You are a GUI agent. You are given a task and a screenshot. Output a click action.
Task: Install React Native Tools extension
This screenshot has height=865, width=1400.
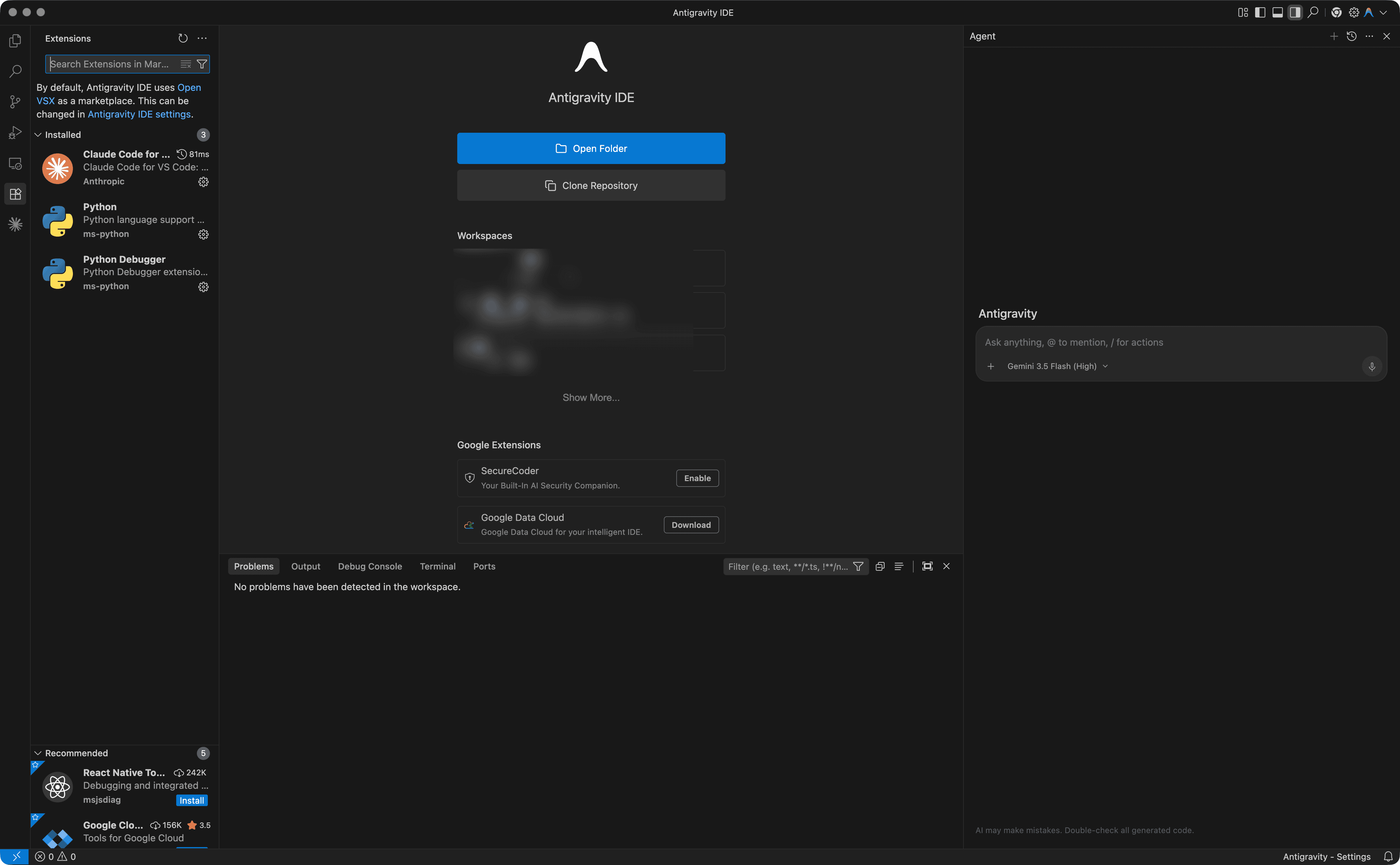click(x=192, y=800)
